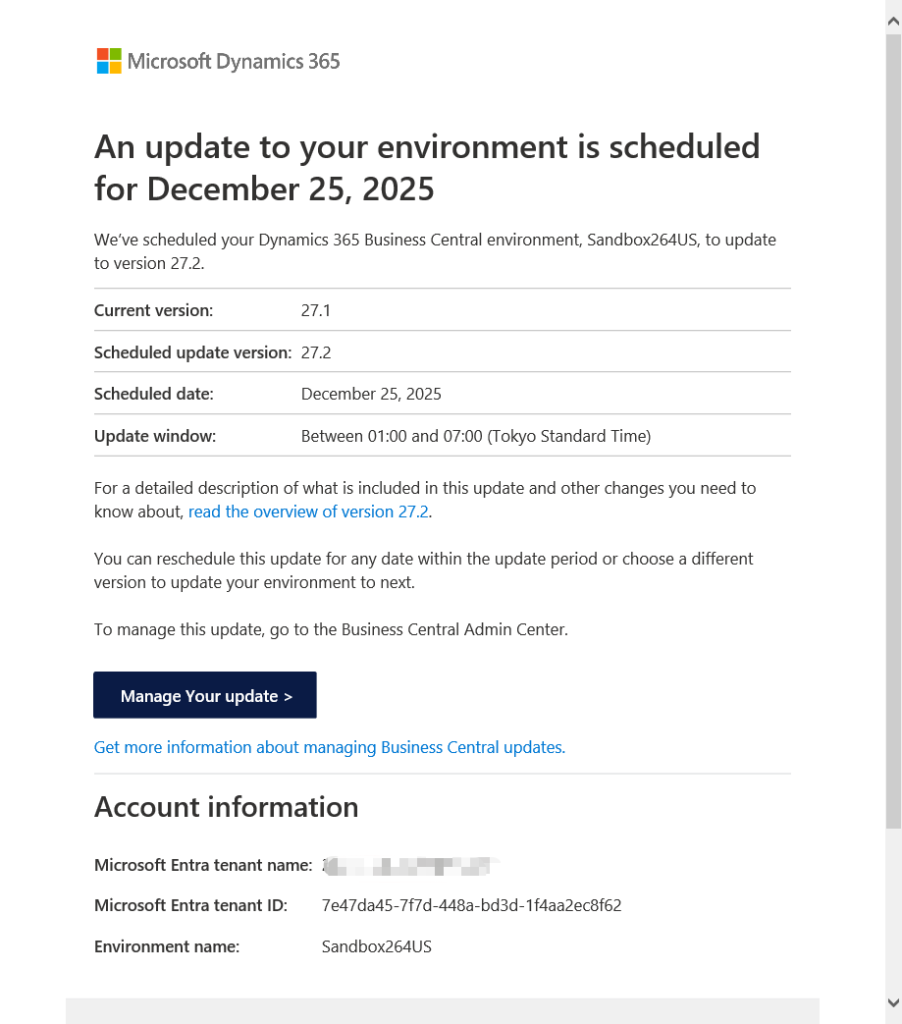Click the "Update window:" label

click(155, 436)
